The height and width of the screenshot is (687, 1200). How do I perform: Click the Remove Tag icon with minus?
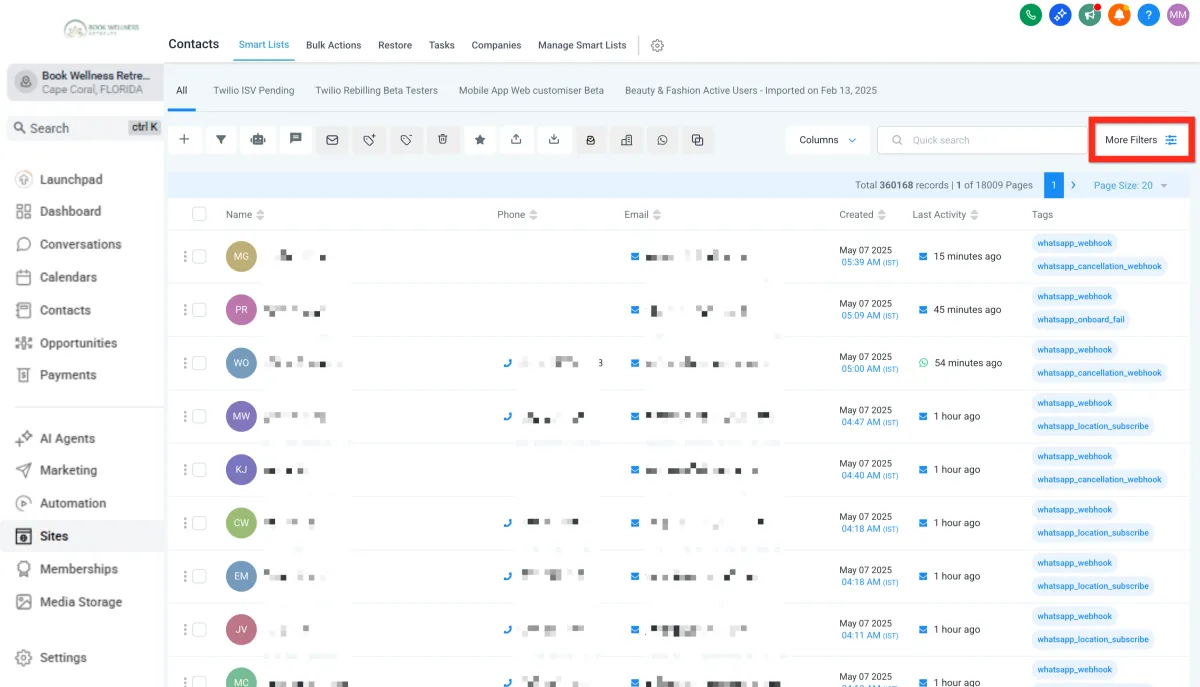[406, 140]
